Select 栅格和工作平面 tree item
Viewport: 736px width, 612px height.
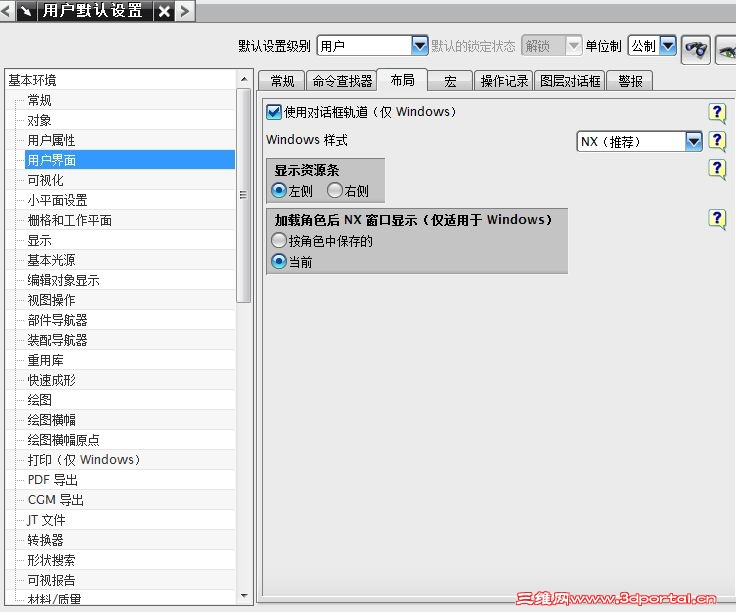pyautogui.click(x=69, y=220)
